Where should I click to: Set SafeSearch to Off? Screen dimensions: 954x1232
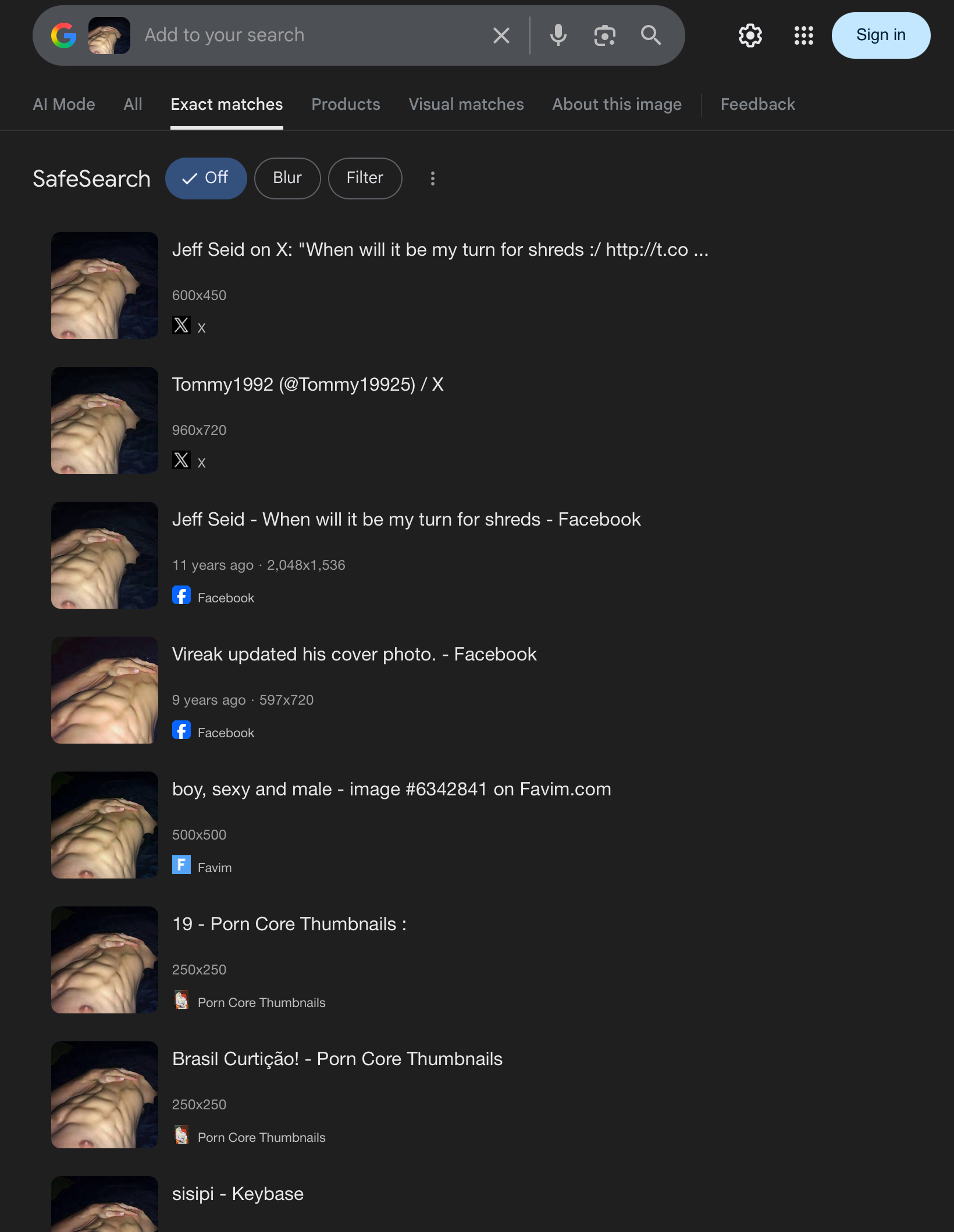[x=206, y=178]
